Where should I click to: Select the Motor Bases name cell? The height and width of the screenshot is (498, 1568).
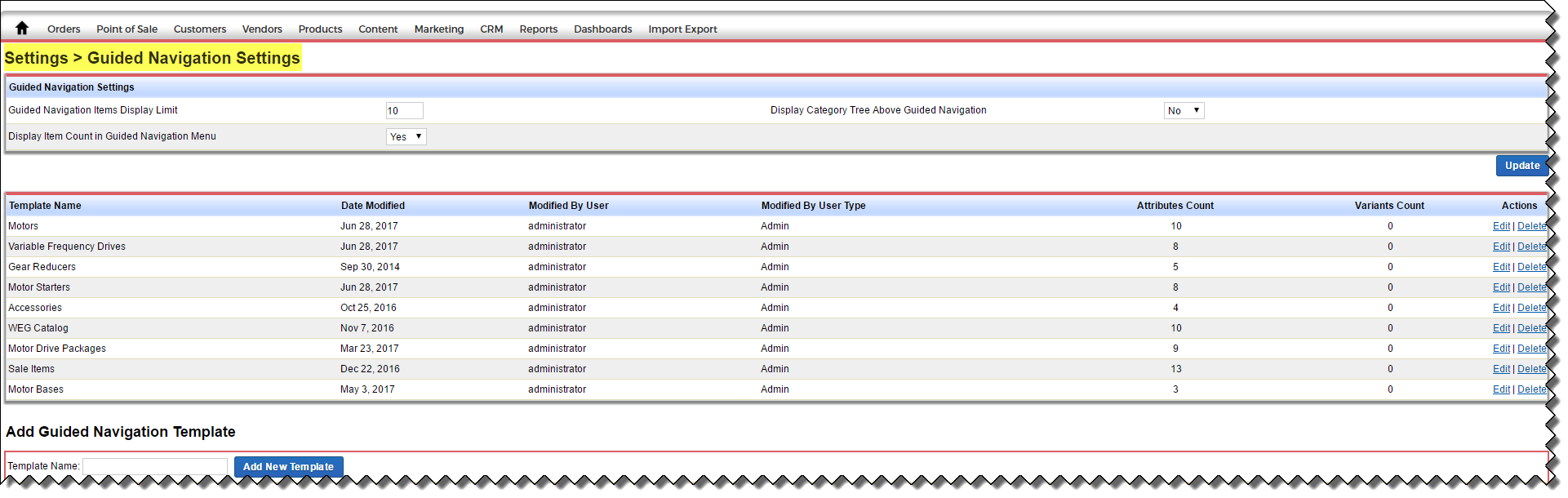(x=36, y=389)
